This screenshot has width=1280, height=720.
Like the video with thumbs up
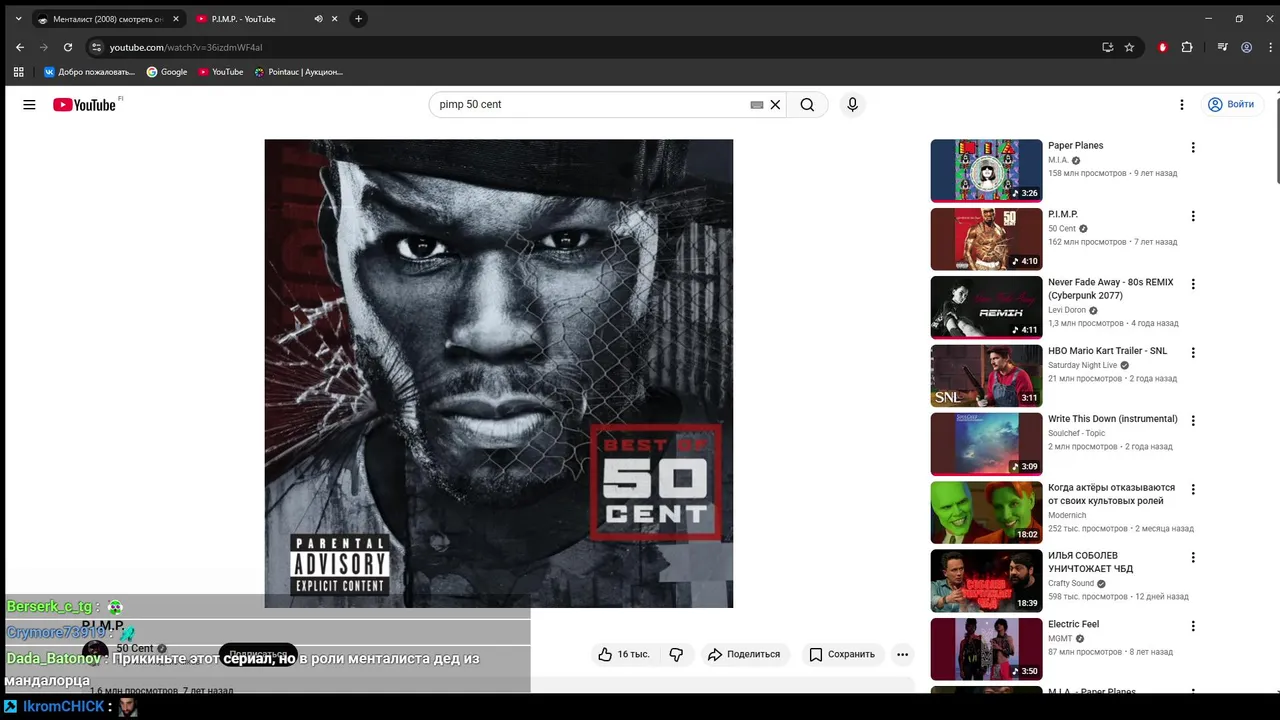pyautogui.click(x=624, y=654)
